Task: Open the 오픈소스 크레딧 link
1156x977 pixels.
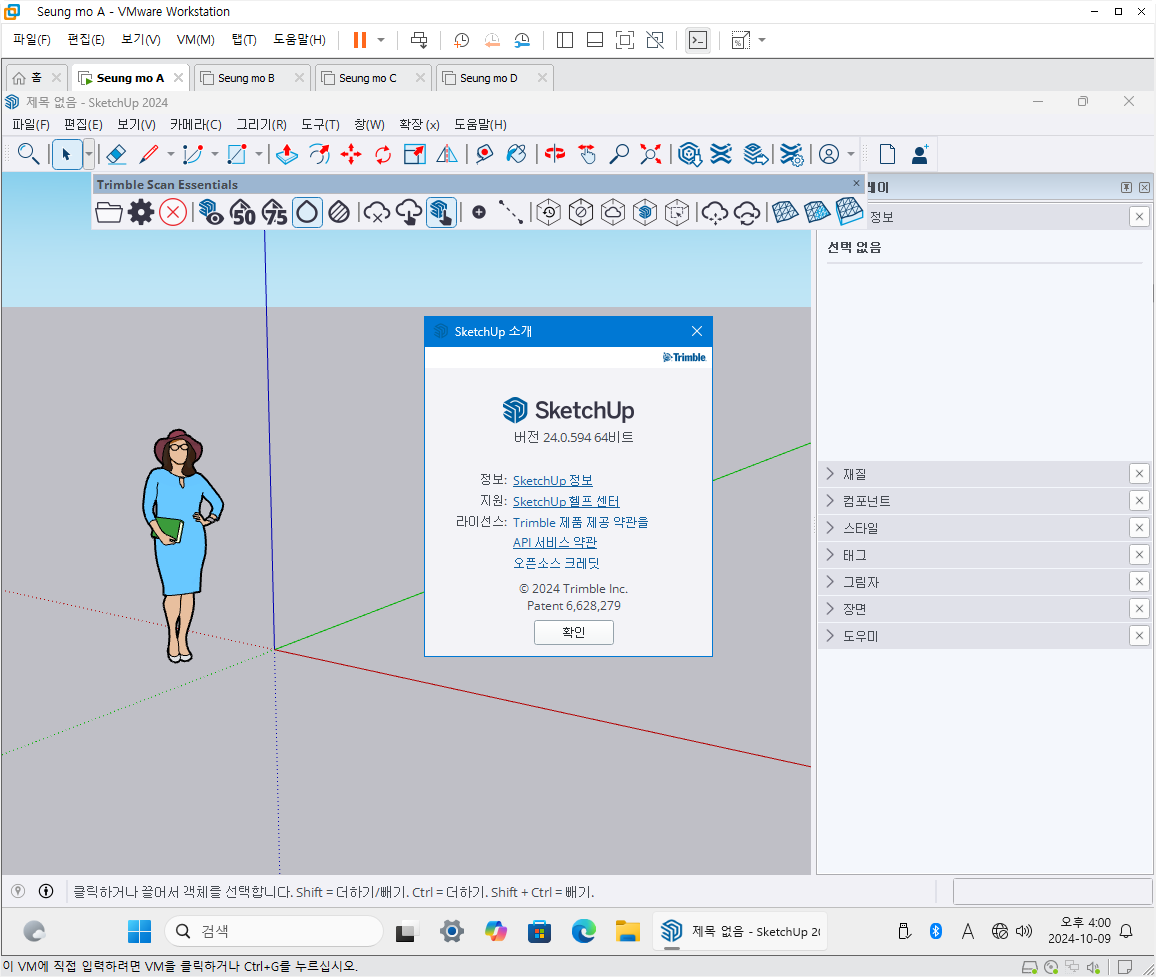Action: pos(557,563)
